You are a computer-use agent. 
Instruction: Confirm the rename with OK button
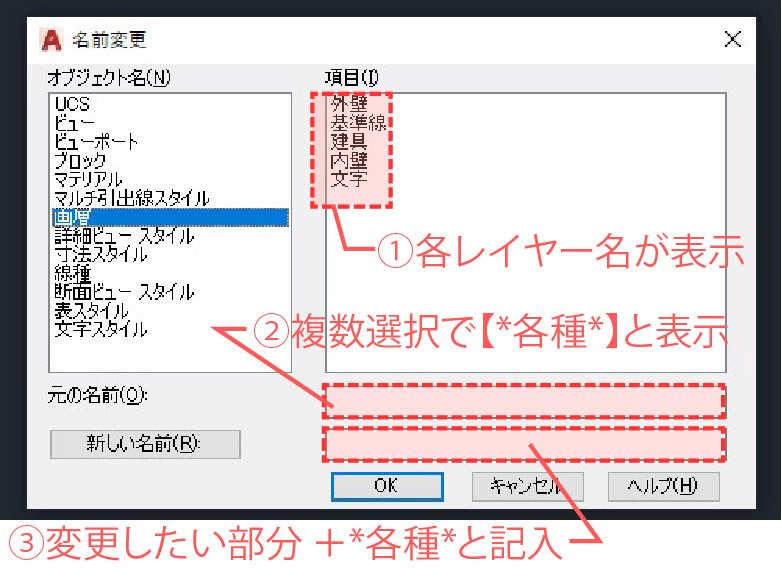[387, 486]
